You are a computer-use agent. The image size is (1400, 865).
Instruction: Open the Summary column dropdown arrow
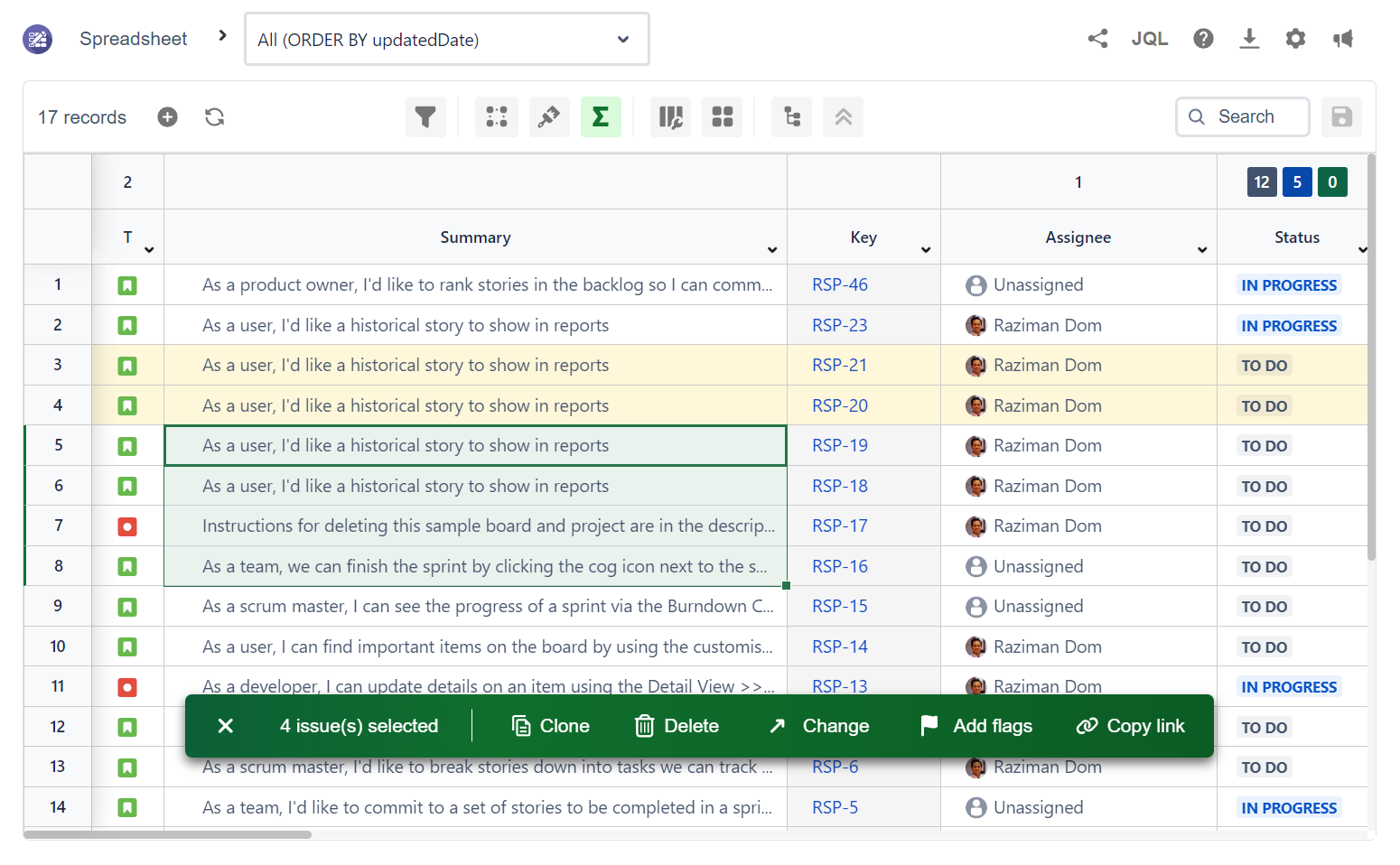point(772,250)
